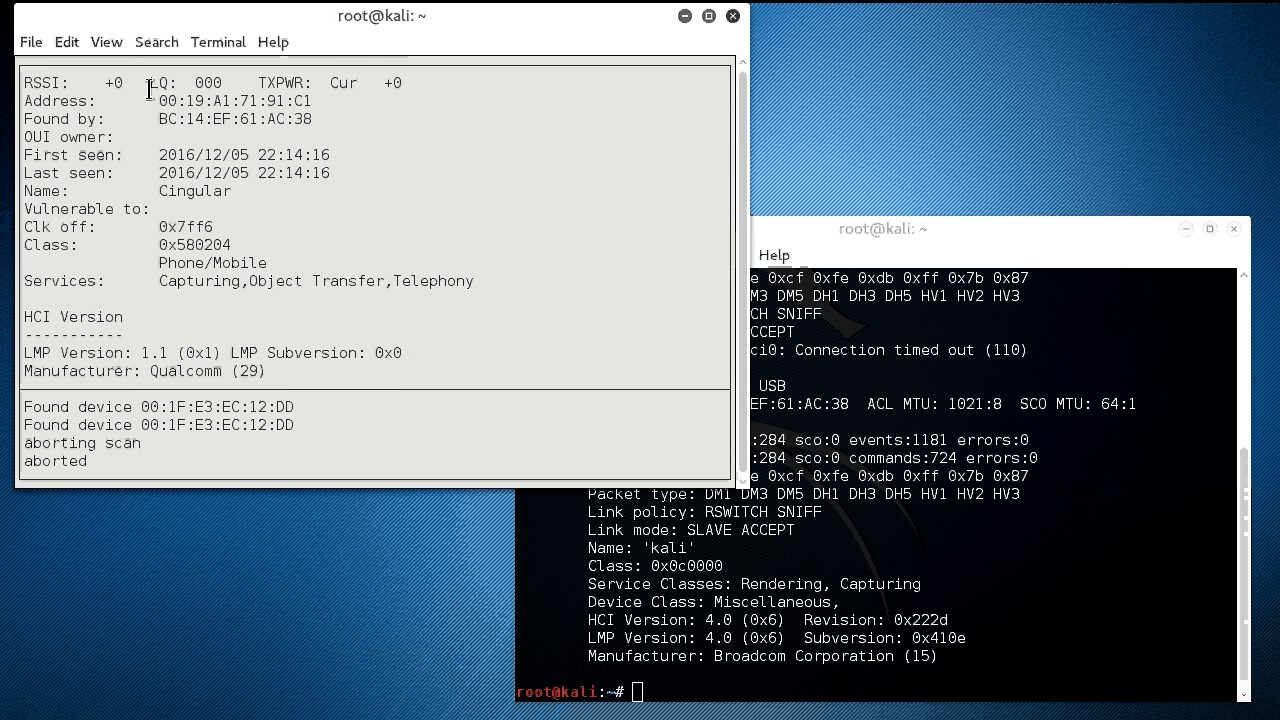Screen dimensions: 1280x720
Task: Click the address 00:19:A1:71:91:C1
Action: coord(235,101)
